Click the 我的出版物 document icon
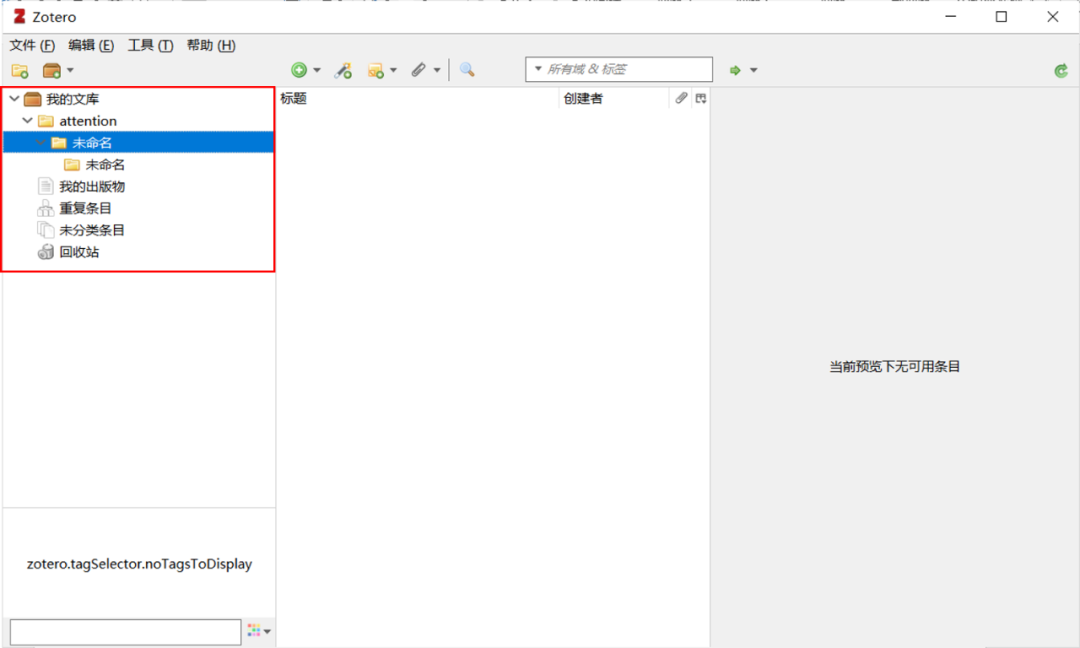This screenshot has height=648, width=1080. click(x=45, y=187)
